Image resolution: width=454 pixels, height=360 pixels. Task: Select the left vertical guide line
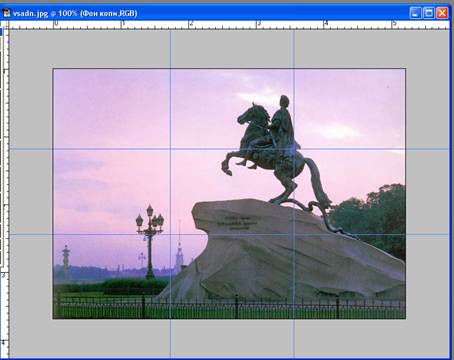[170, 194]
